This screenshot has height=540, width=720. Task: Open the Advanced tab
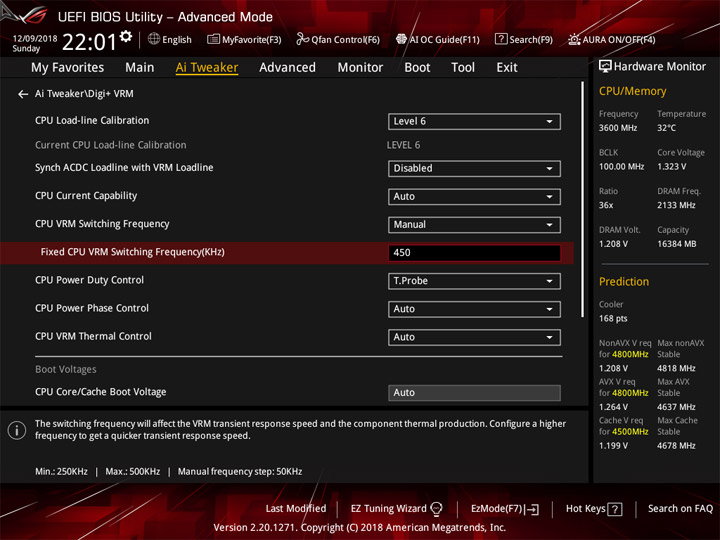coord(287,68)
